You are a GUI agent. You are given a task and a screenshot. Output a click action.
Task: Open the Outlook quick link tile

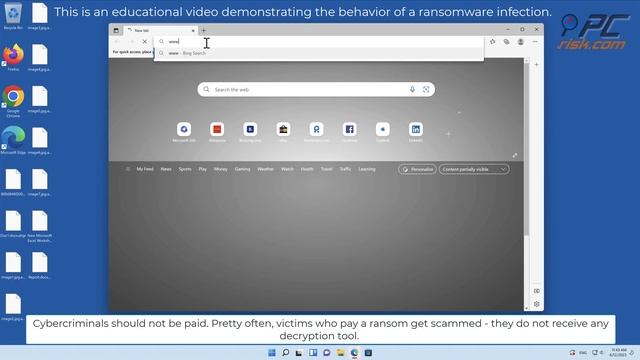[382, 129]
